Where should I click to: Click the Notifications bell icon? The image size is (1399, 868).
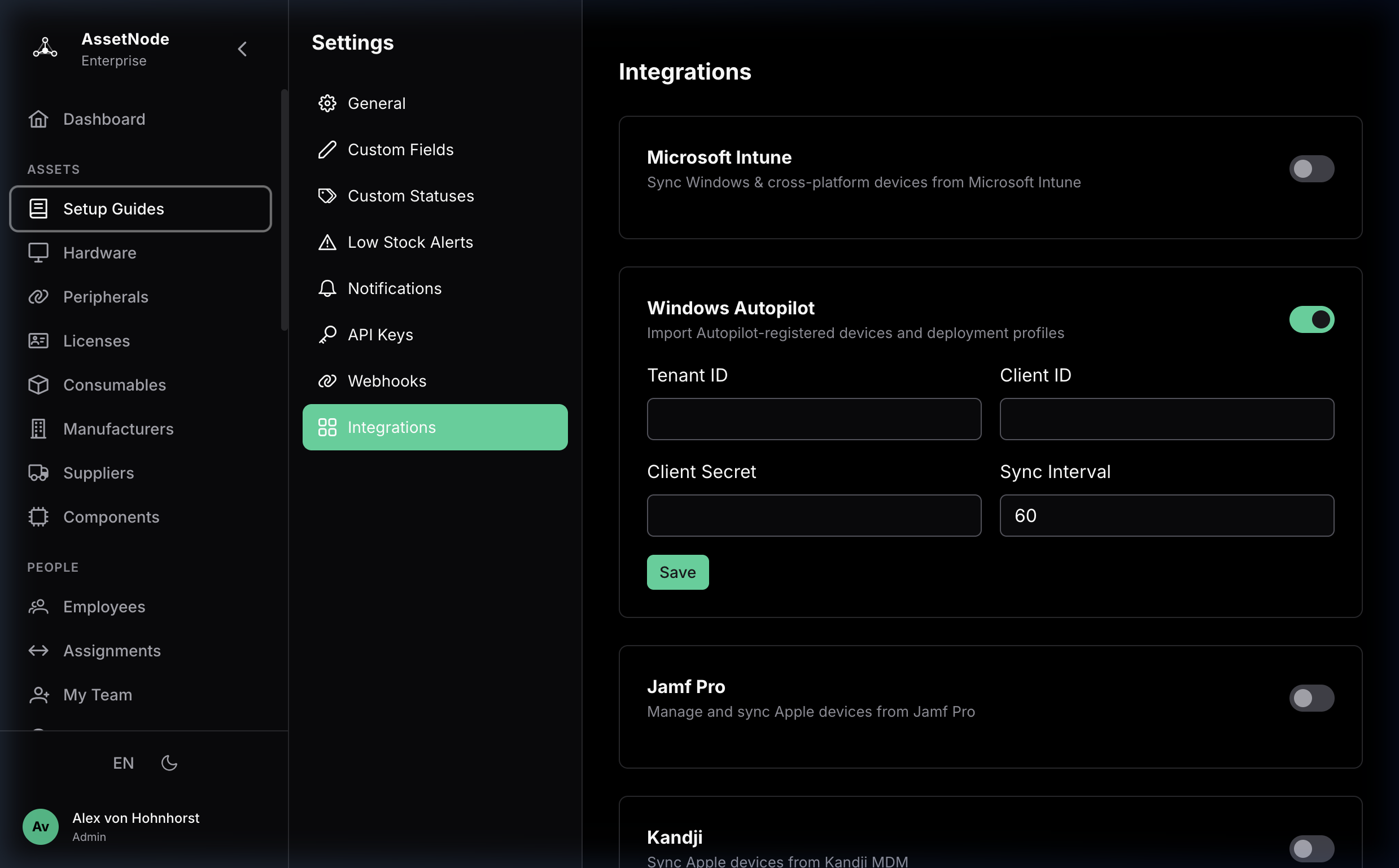click(327, 288)
